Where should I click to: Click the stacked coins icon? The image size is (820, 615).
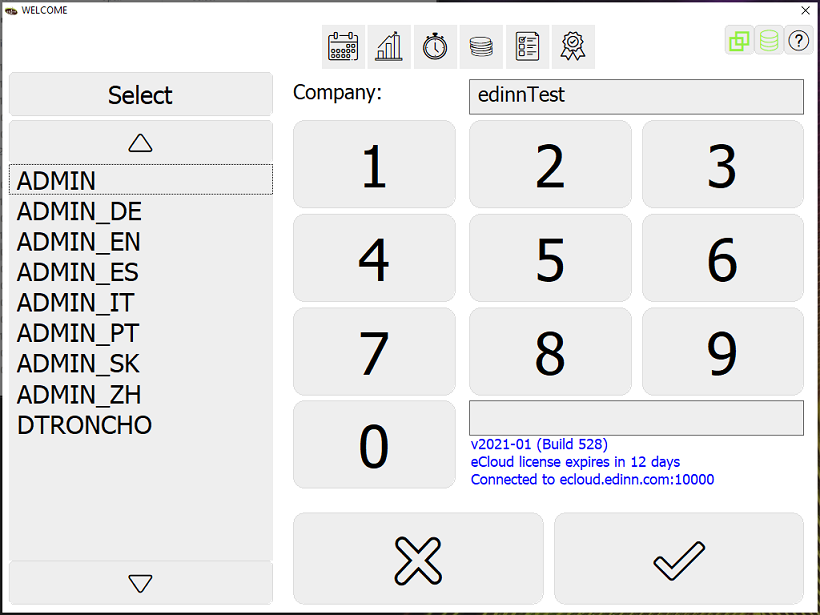tap(481, 47)
